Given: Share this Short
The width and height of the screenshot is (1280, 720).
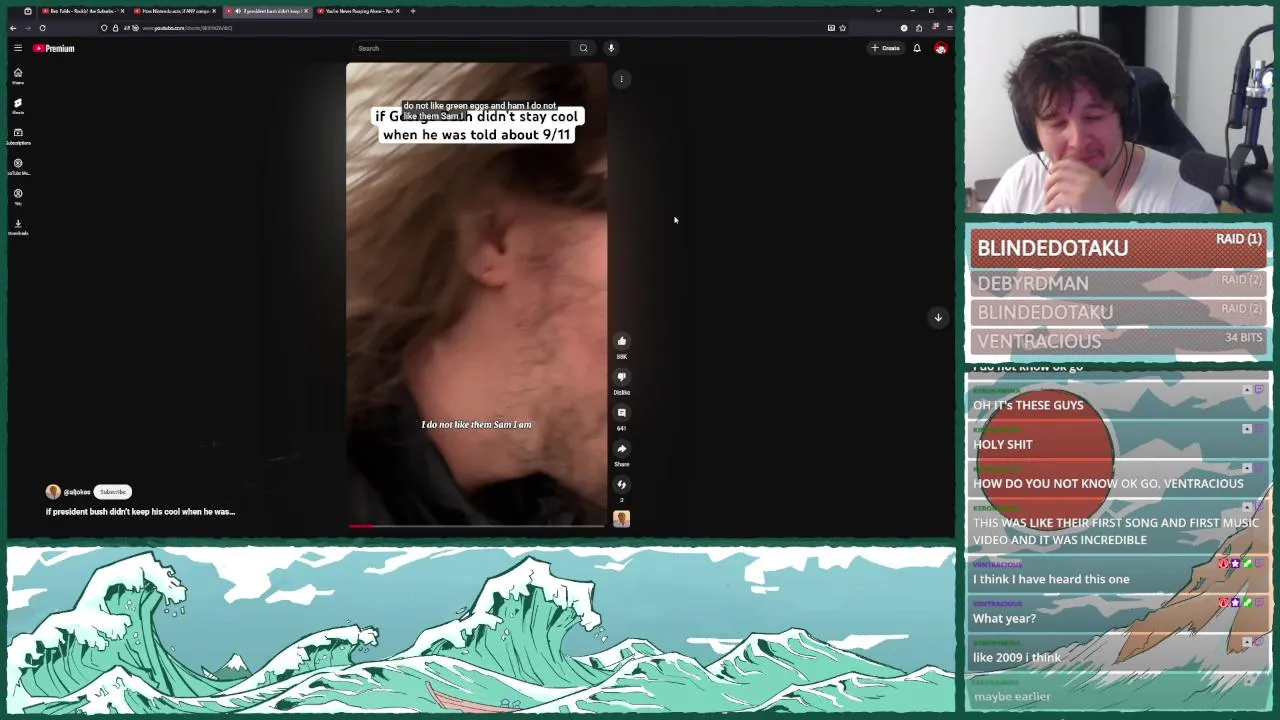Looking at the screenshot, I should coord(621,449).
